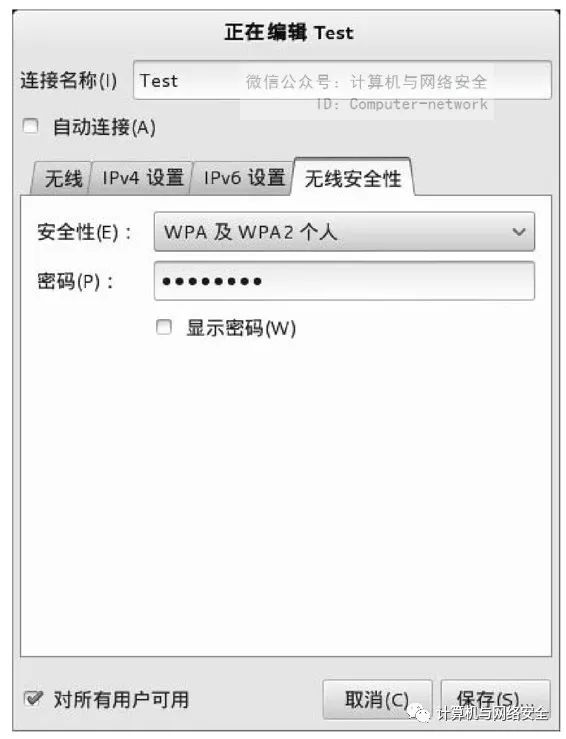Focus the 连接名称 field containing Test
The width and height of the screenshot is (566, 739).
click(x=342, y=80)
